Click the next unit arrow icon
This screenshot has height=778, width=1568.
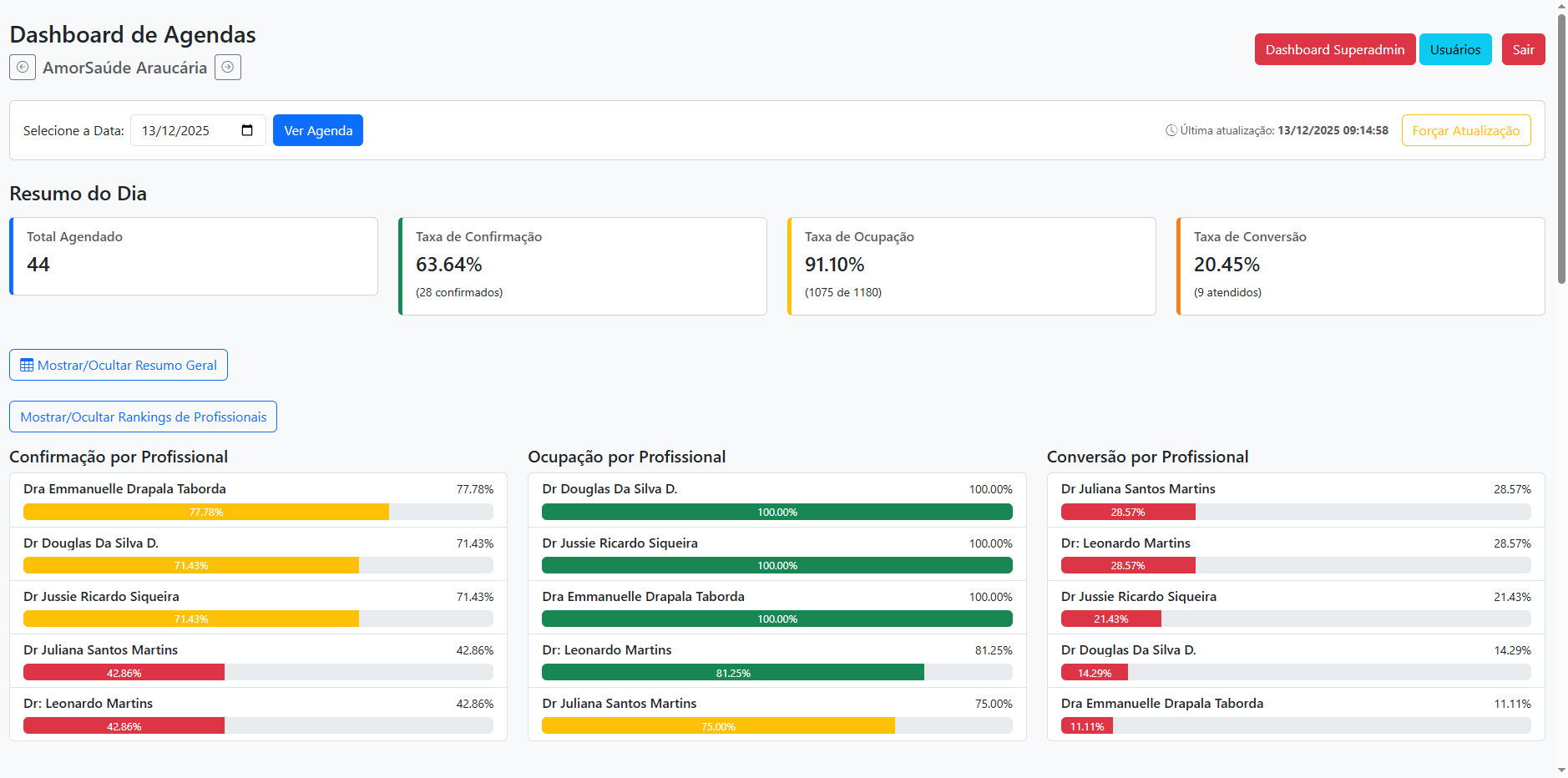(227, 67)
